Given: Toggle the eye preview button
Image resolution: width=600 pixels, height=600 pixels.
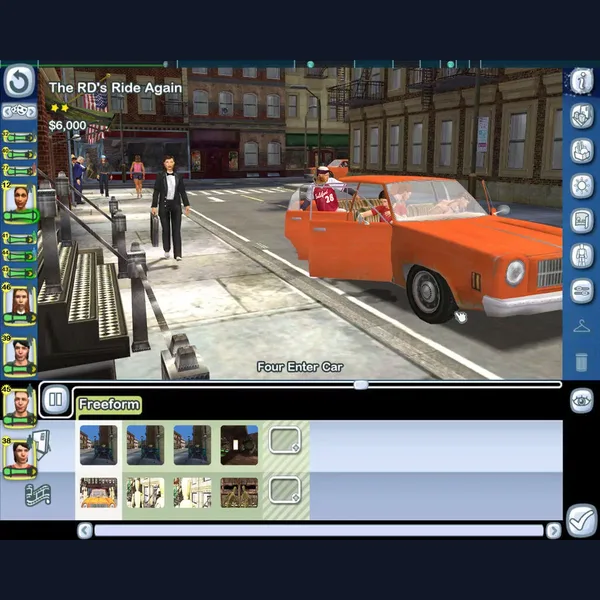Looking at the screenshot, I should click(581, 401).
